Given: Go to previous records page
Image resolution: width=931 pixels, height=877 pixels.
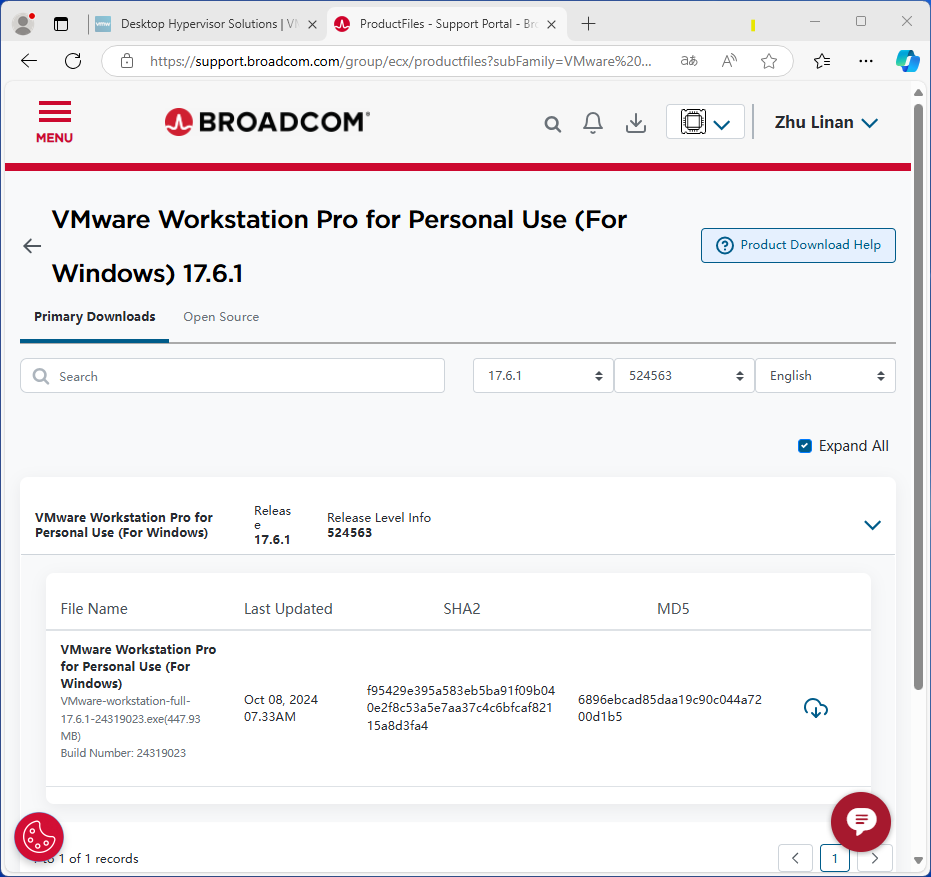Looking at the screenshot, I should click(795, 859).
